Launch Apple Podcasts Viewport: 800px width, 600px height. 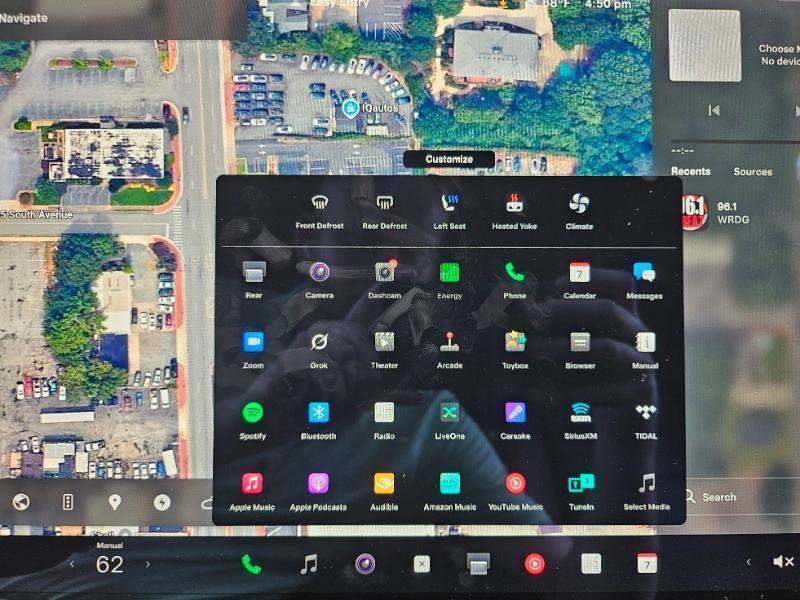[x=318, y=491]
